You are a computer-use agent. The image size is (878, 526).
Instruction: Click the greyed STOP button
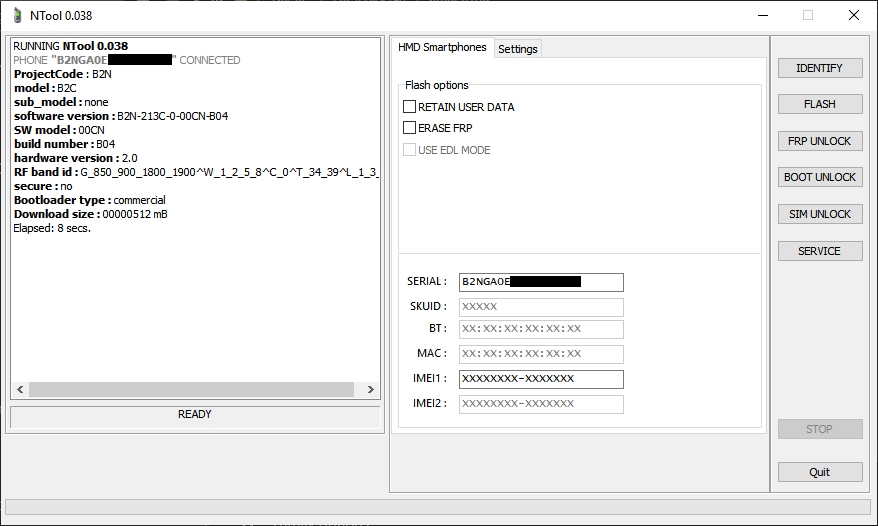tap(820, 429)
